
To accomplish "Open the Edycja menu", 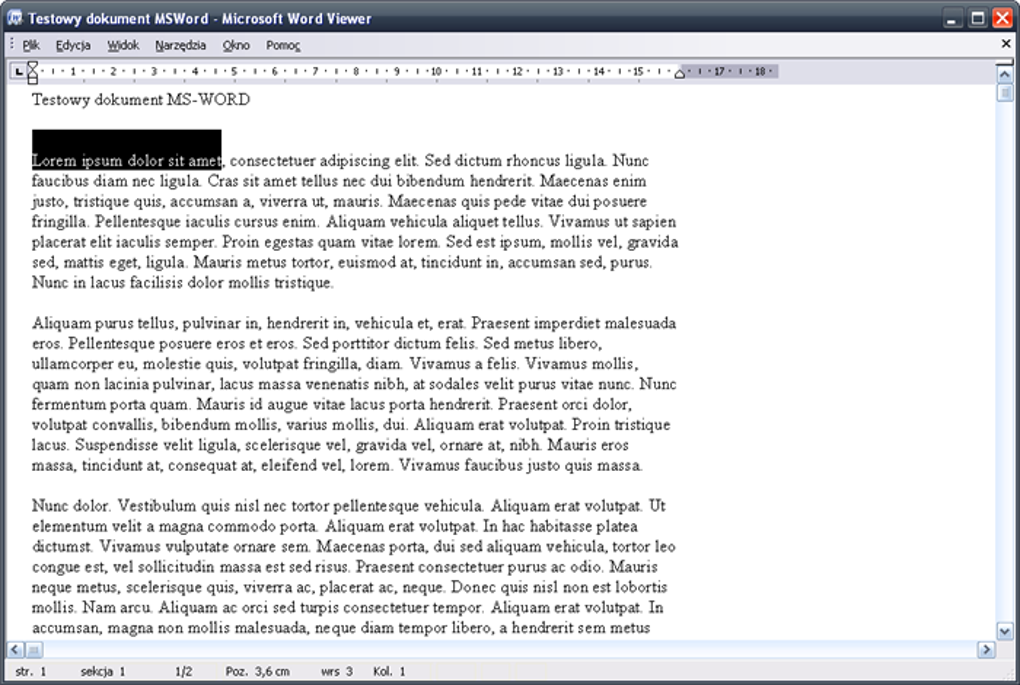I will coord(73,45).
